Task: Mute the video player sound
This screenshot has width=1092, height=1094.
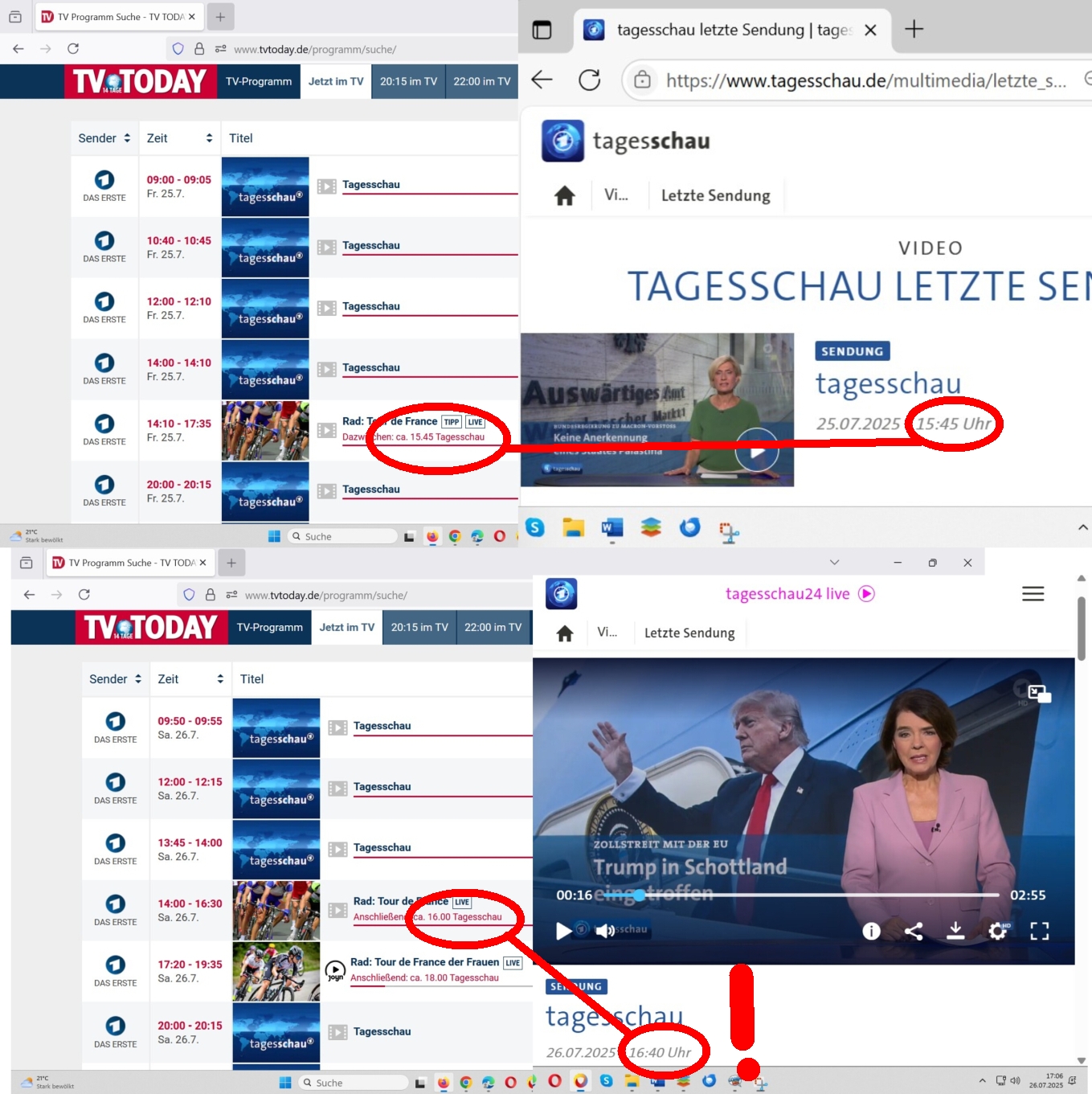Action: tap(605, 931)
